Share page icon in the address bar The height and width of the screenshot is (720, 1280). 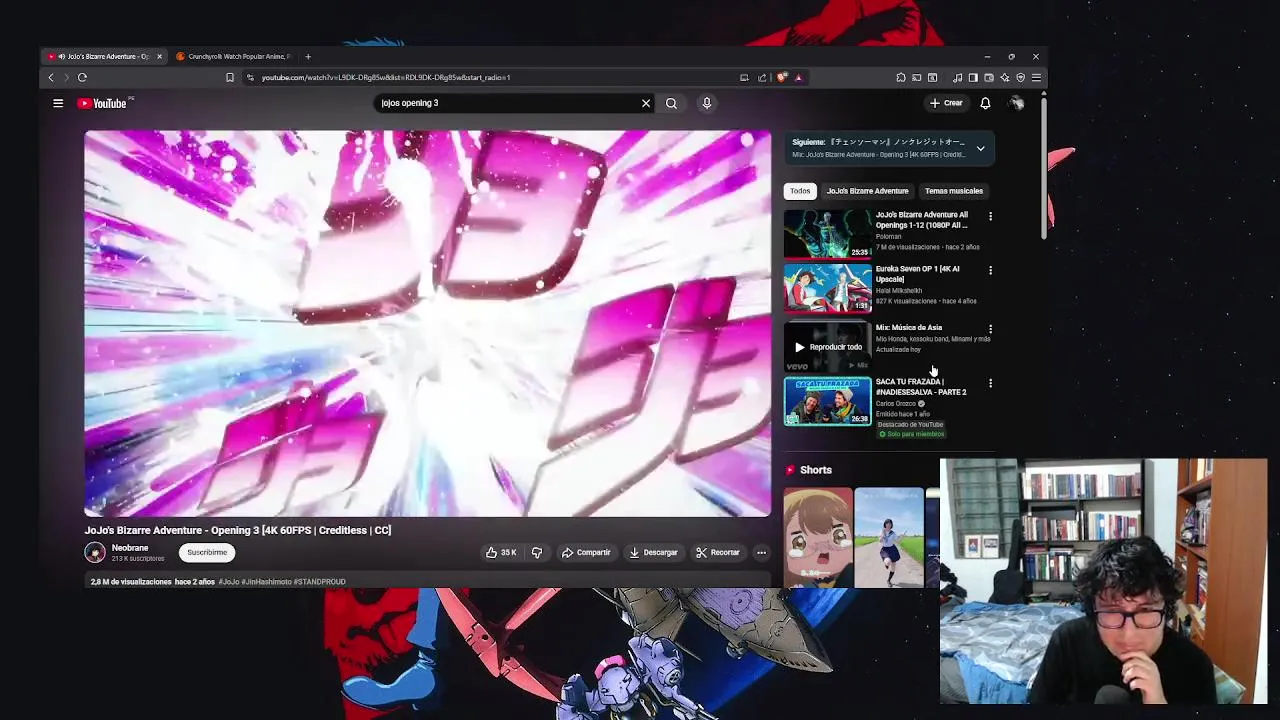762,77
